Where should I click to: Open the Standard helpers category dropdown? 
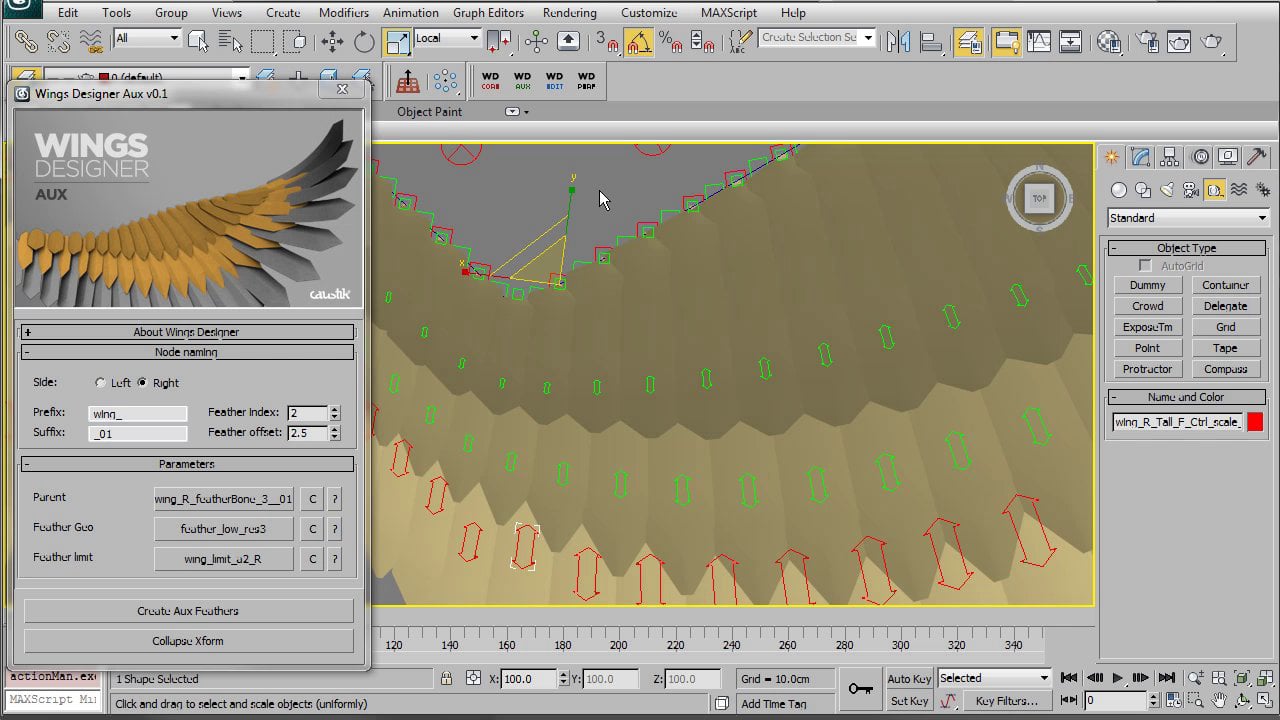coord(1187,218)
